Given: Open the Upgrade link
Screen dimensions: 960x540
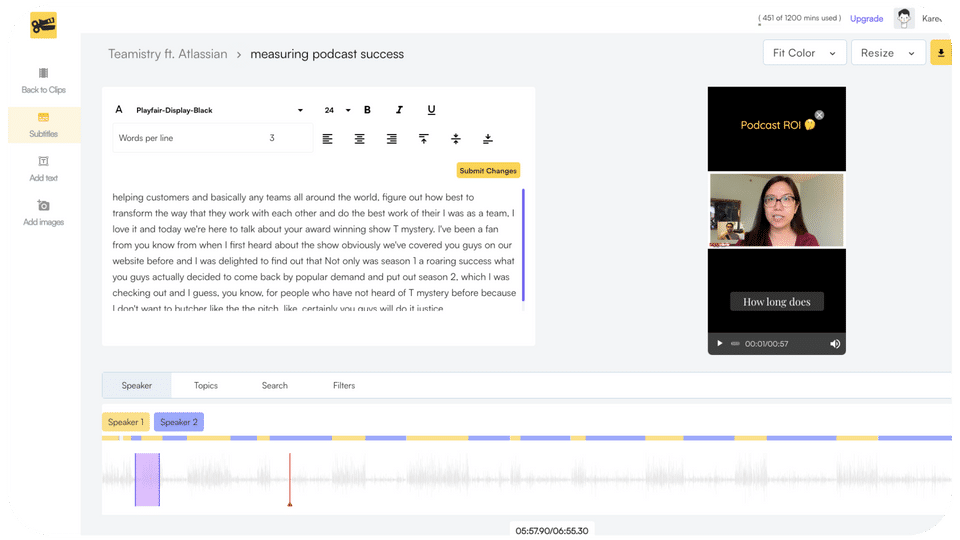Looking at the screenshot, I should 866,19.
